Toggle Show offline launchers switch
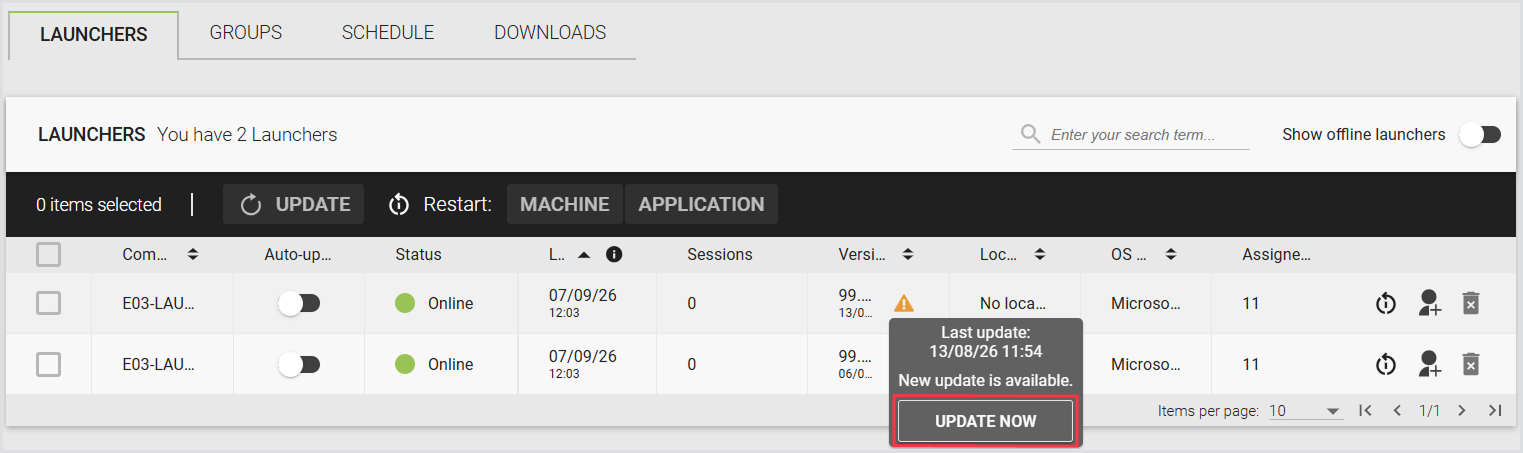1523x453 pixels. point(1481,135)
